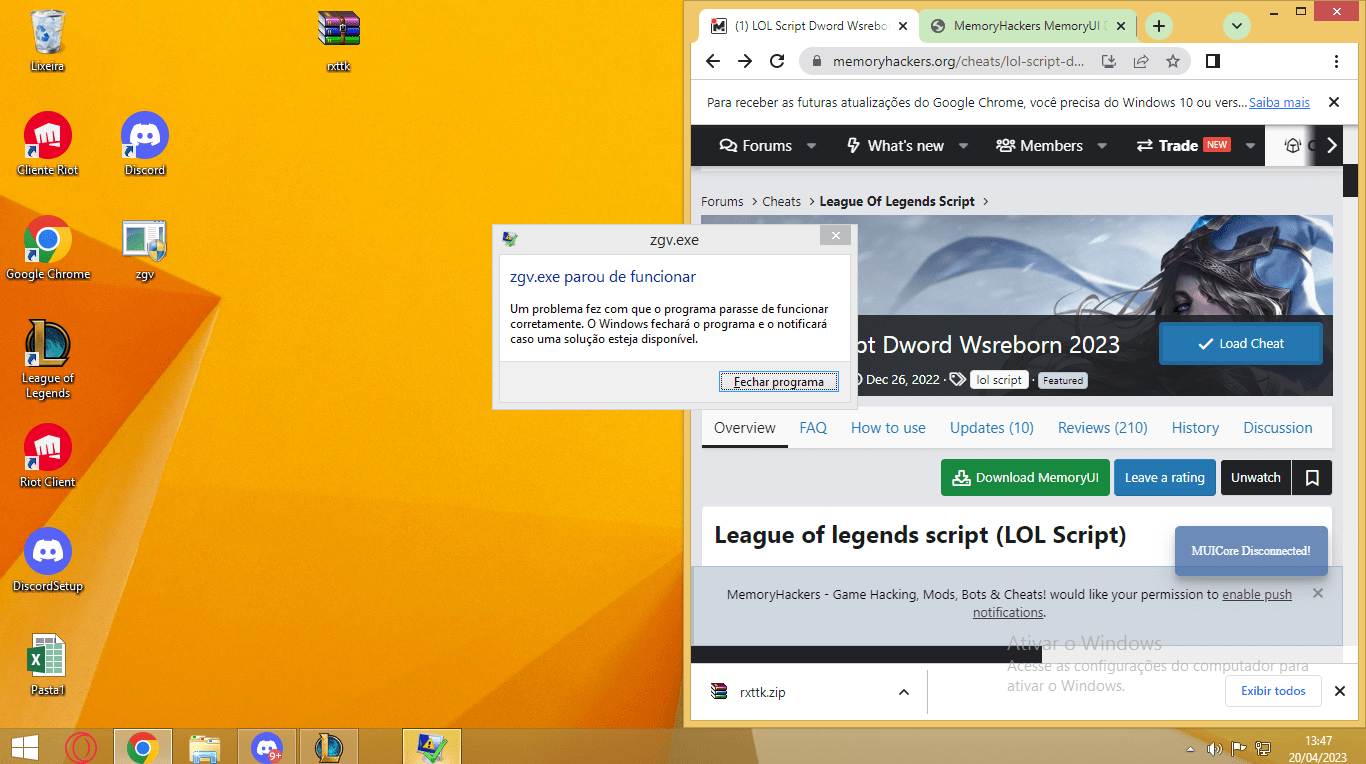Select the Pasta1 Excel file on the desktop
Screen dimensions: 1366x764
(x=48, y=664)
